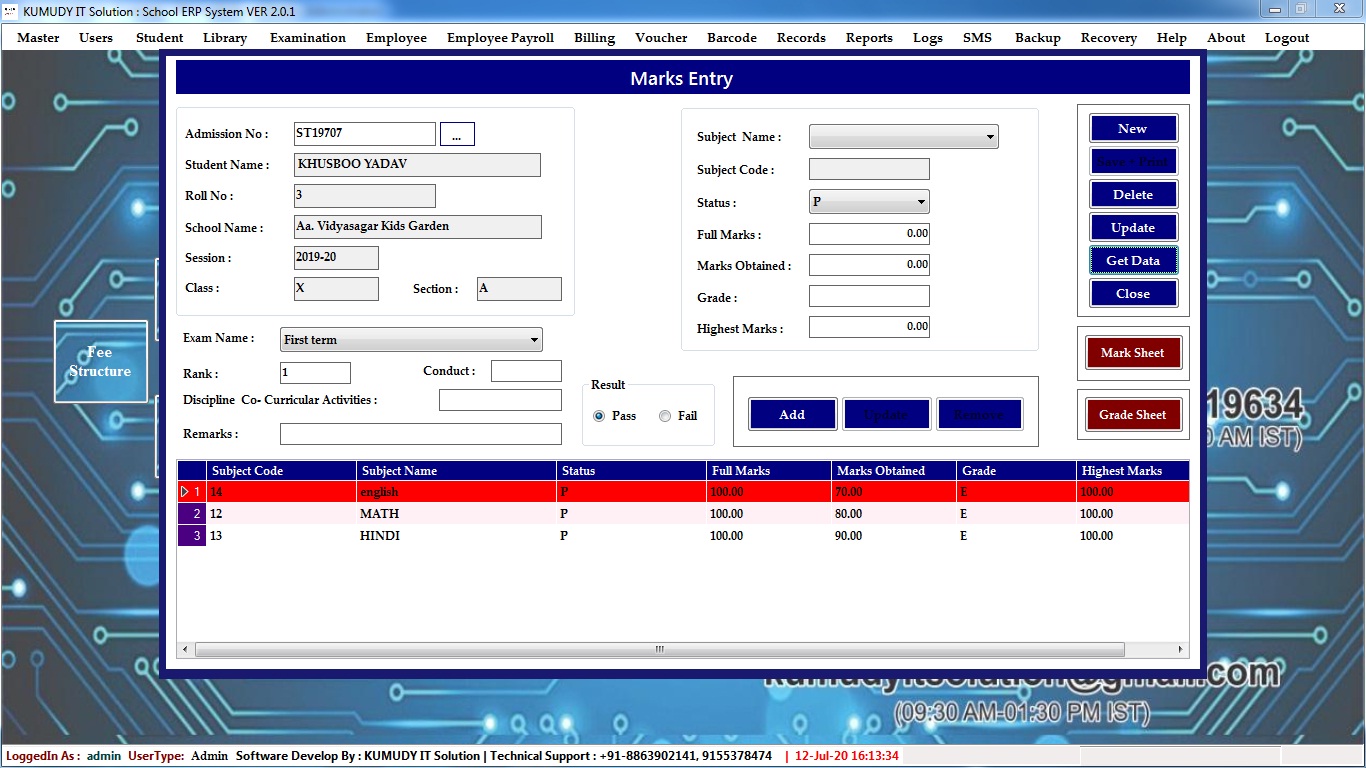Click the Remarks text field
The width and height of the screenshot is (1366, 768).
tap(420, 434)
